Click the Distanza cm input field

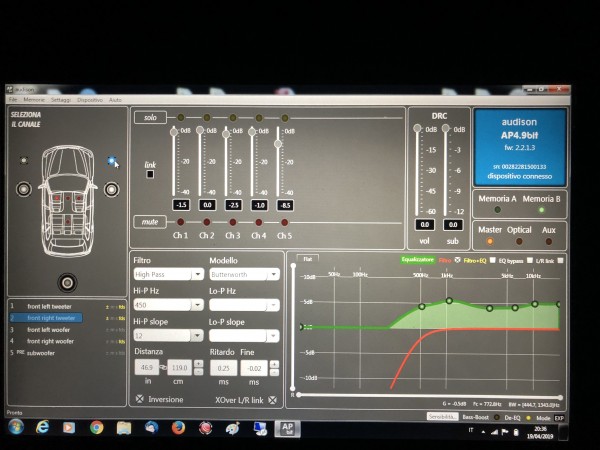click(x=179, y=368)
